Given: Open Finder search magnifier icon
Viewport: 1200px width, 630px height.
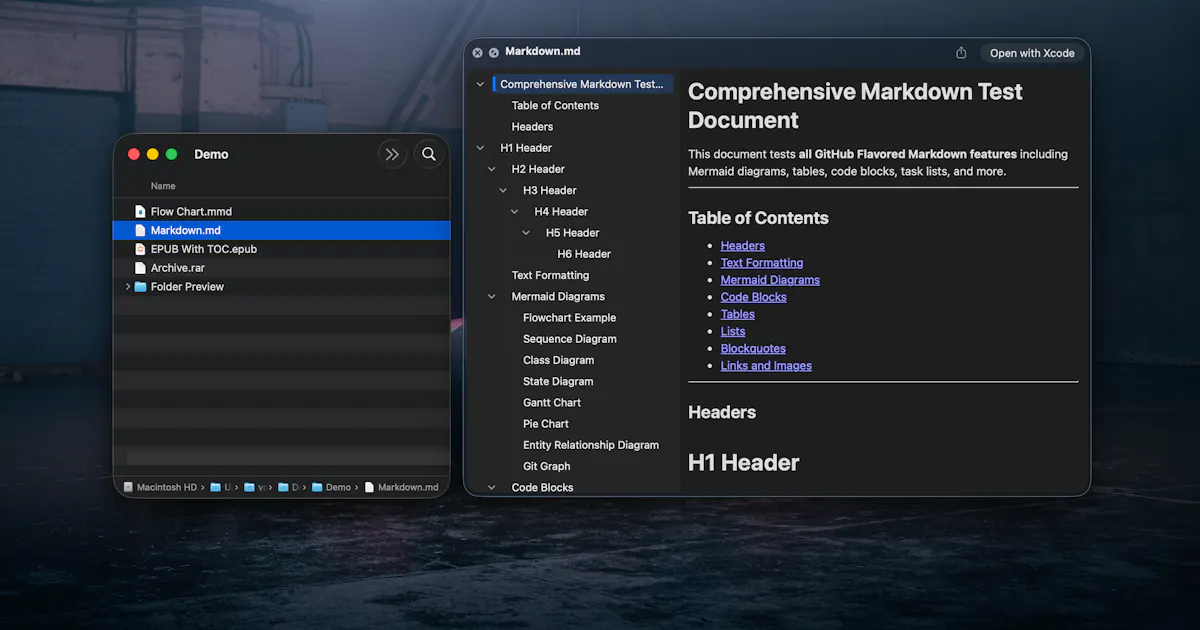Looking at the screenshot, I should [x=429, y=154].
